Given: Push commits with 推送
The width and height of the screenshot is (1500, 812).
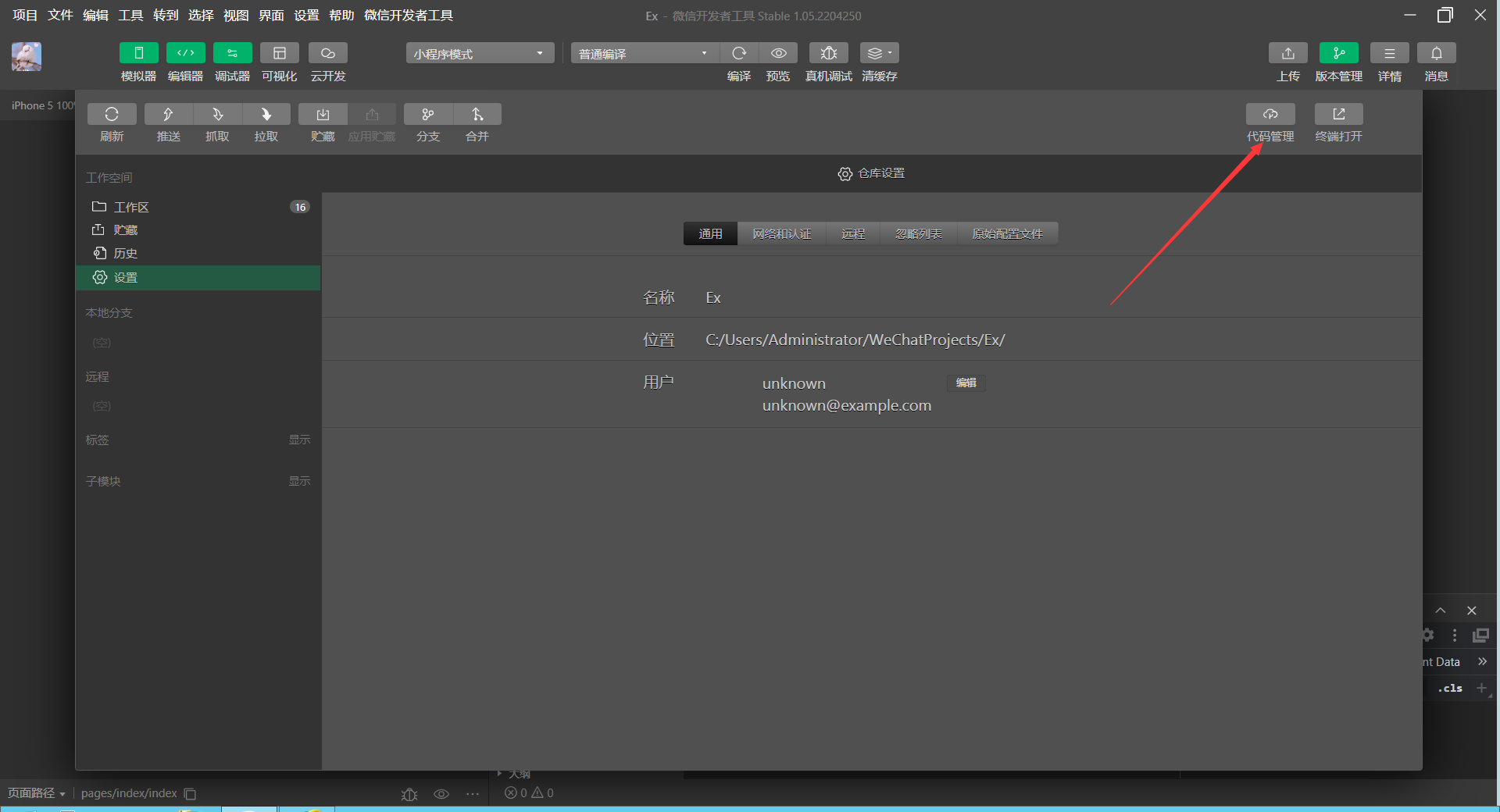Looking at the screenshot, I should [168, 114].
